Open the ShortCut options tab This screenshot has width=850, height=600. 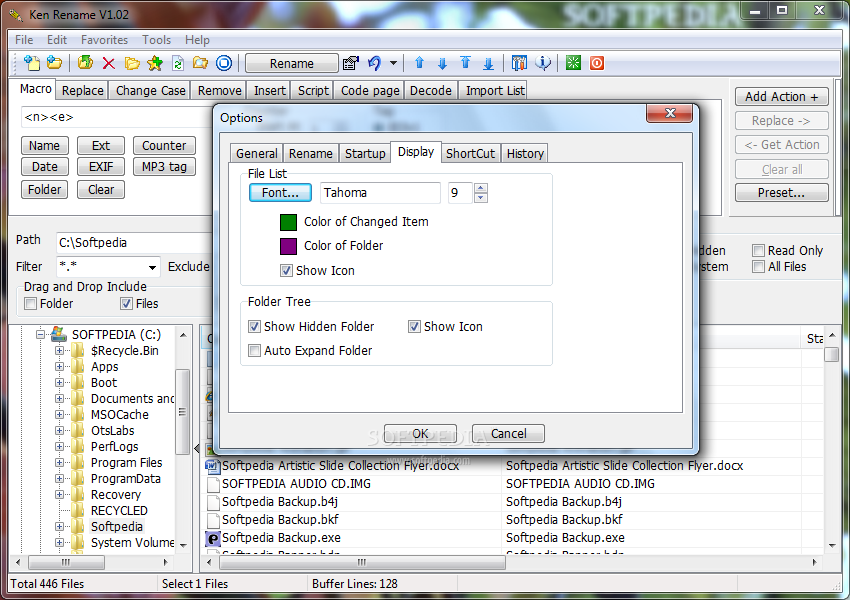[471, 153]
